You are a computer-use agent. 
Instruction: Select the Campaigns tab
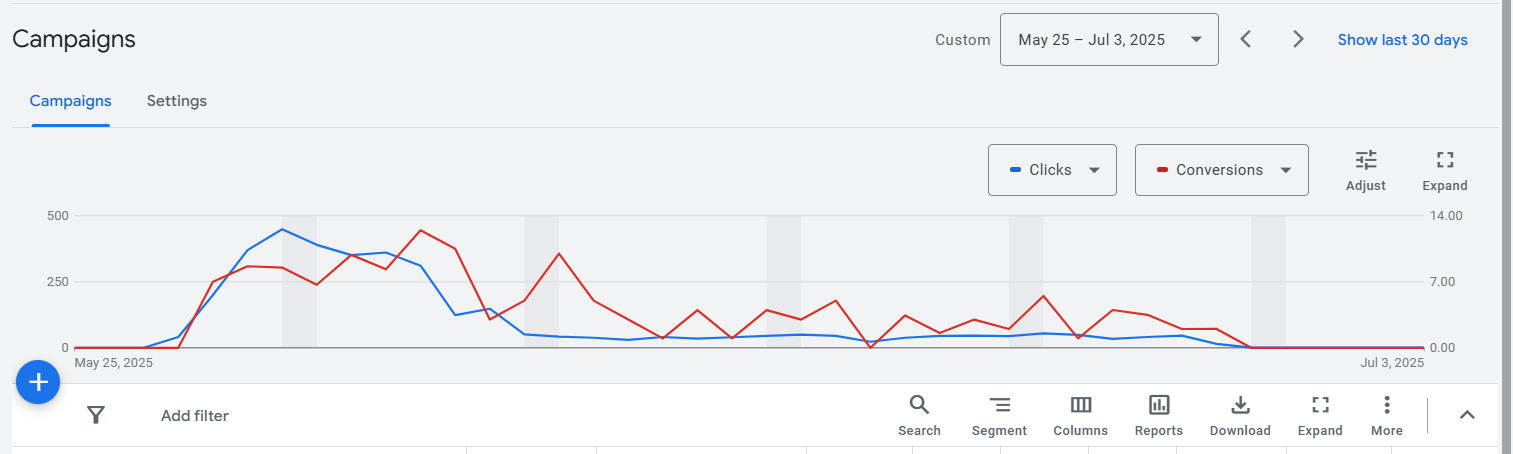pyautogui.click(x=70, y=101)
